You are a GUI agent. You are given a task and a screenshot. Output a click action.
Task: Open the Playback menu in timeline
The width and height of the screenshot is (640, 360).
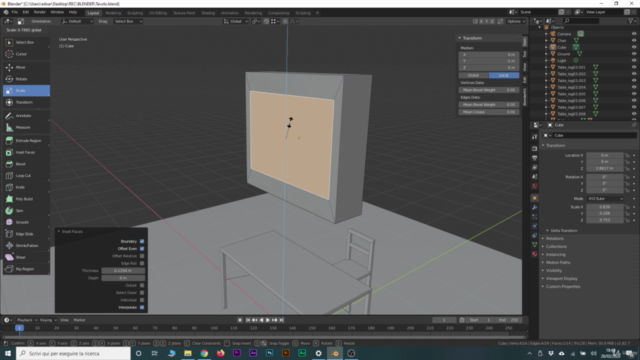(x=27, y=320)
